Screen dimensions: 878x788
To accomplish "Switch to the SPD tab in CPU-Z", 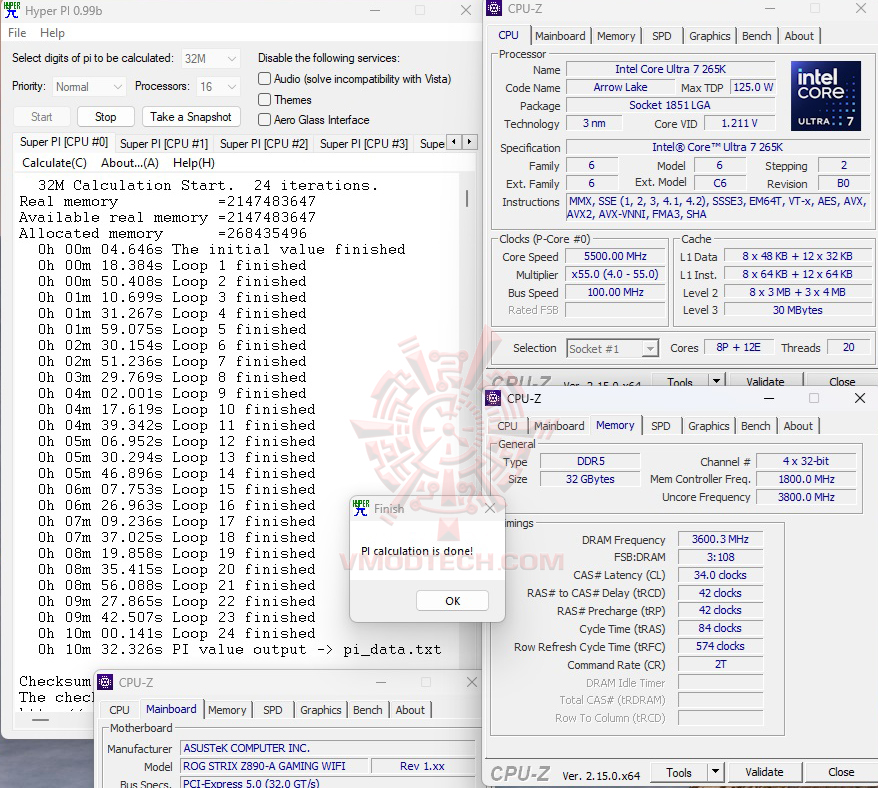I will click(662, 35).
